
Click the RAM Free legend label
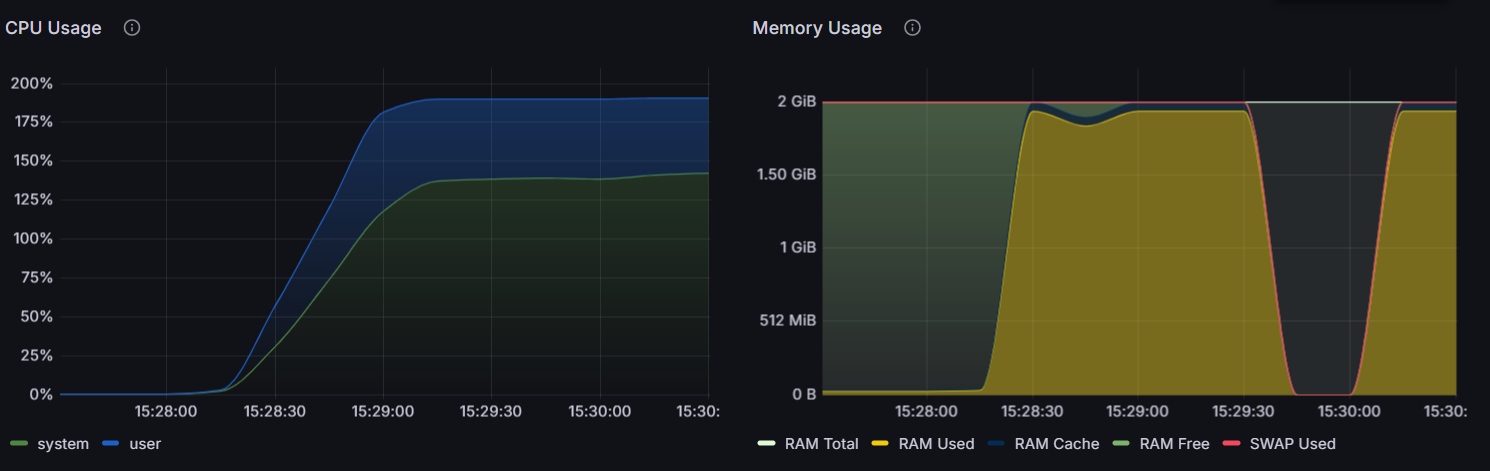point(1175,443)
